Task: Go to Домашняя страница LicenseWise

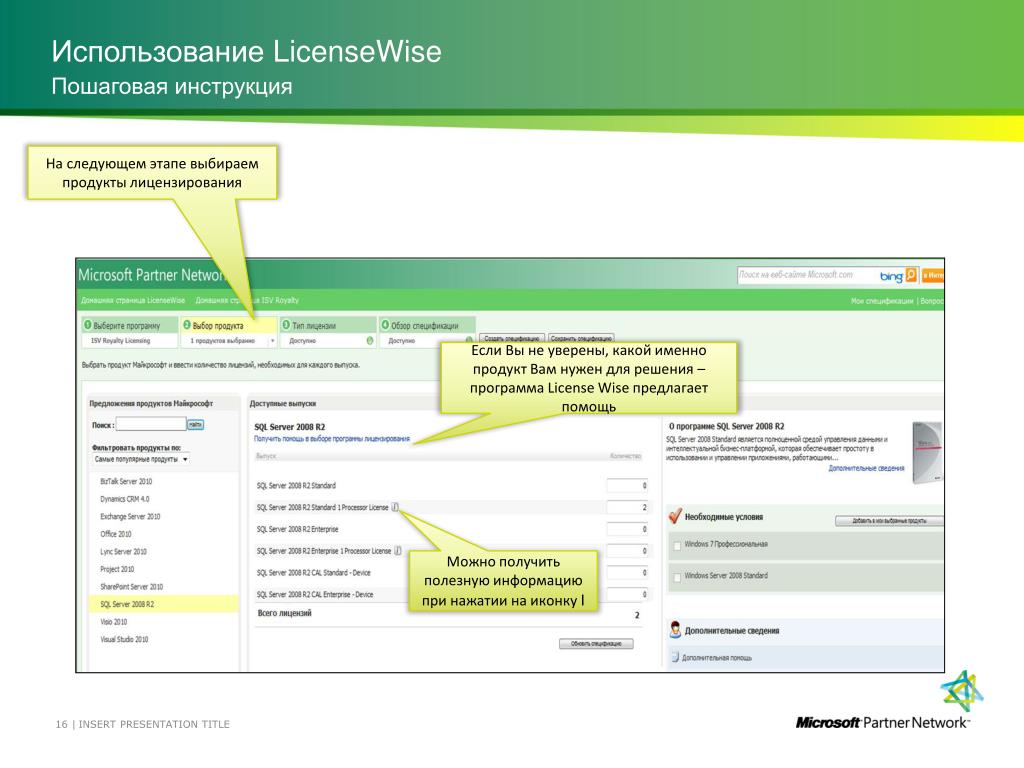Action: click(133, 300)
